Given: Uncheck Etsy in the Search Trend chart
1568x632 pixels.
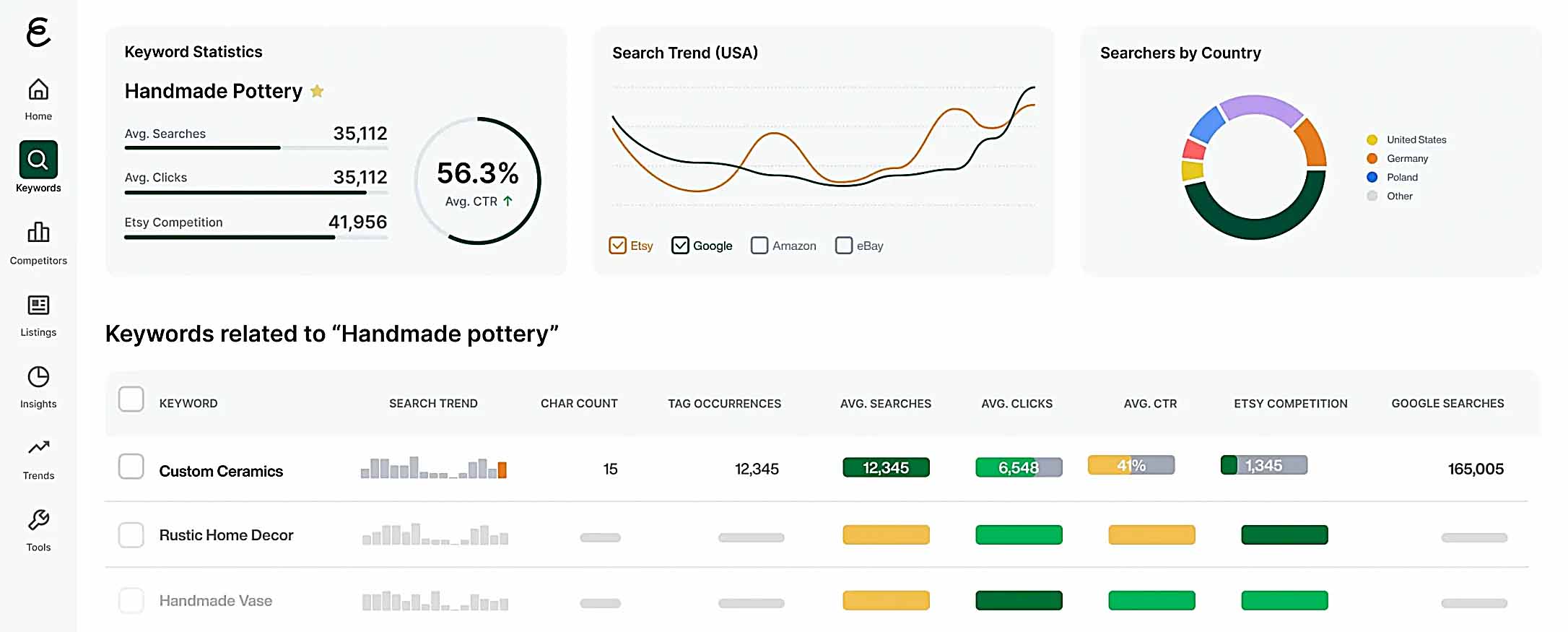Looking at the screenshot, I should coord(617,246).
